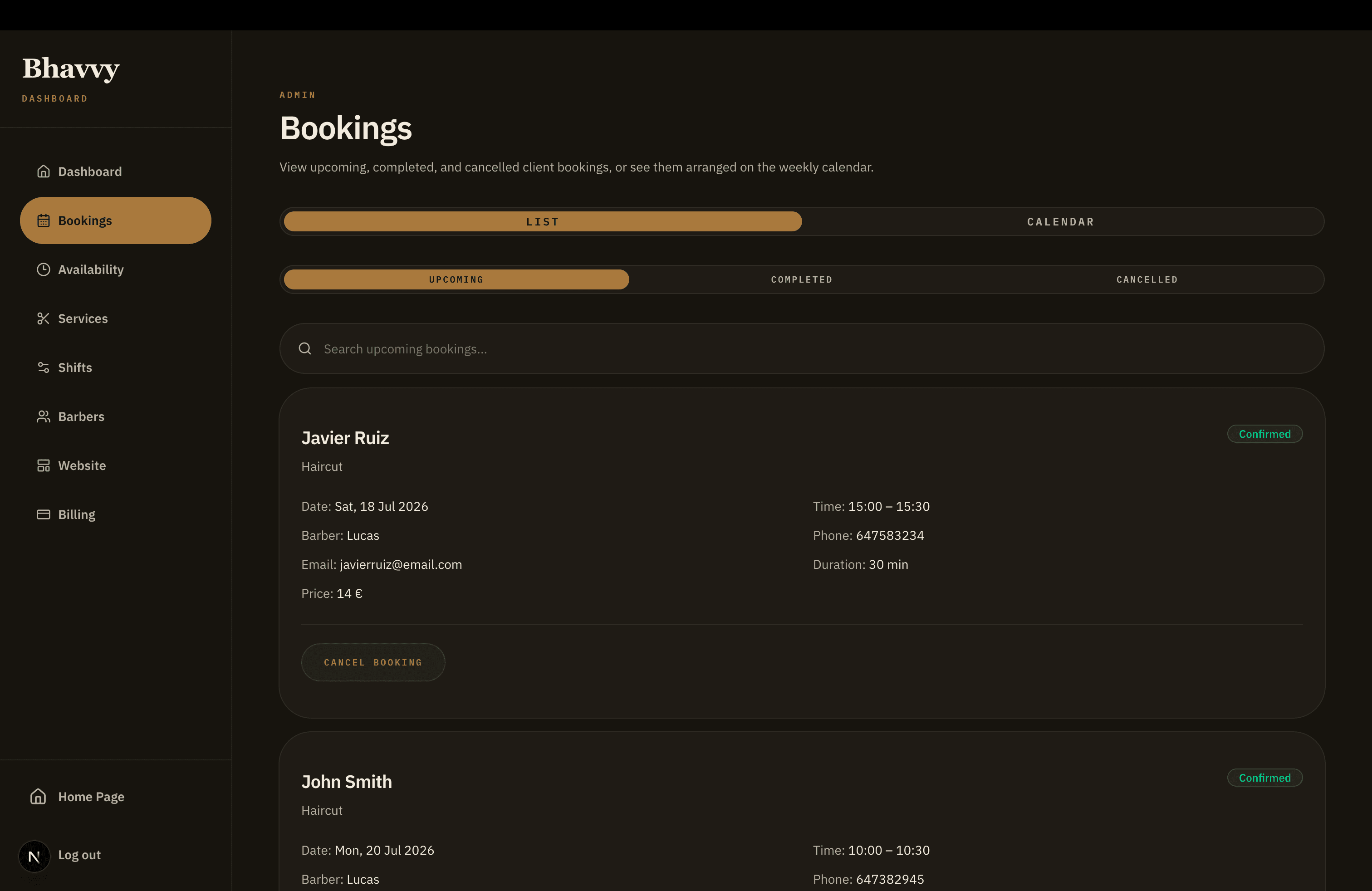Click date Mon, 20 Jul 2026

[384, 851]
